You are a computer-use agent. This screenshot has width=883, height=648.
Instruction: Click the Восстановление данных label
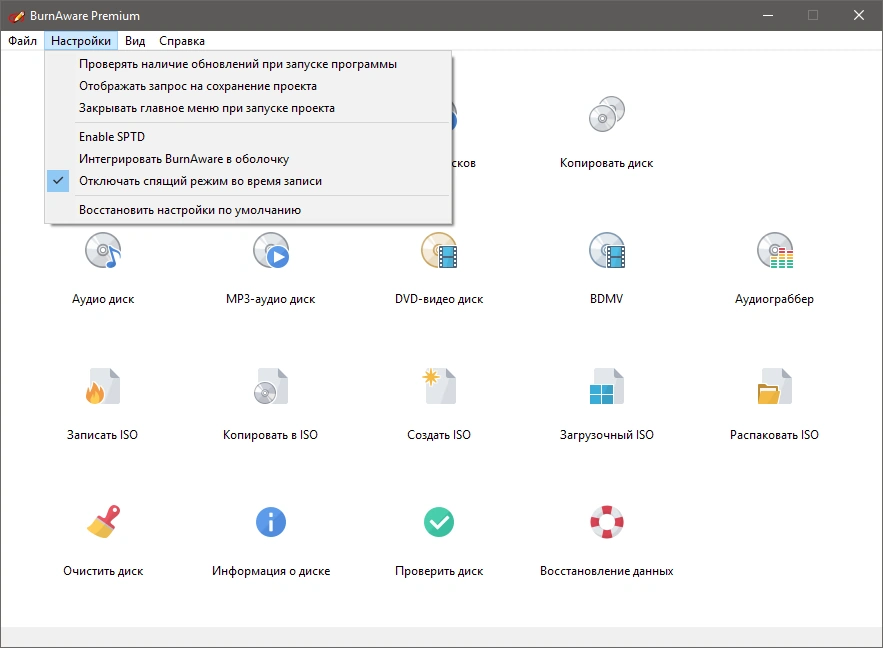[x=606, y=571]
